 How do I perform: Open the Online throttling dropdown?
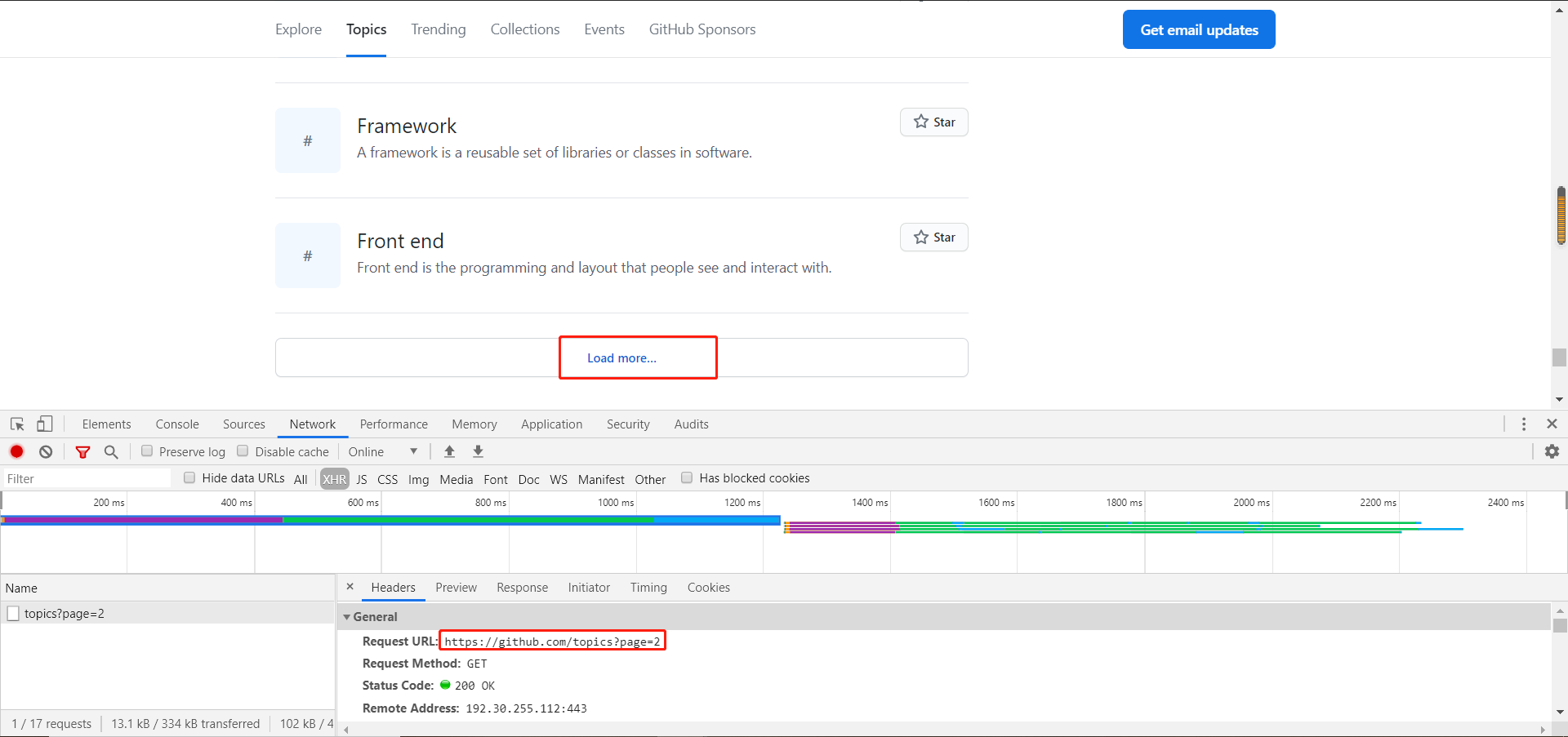coord(383,452)
